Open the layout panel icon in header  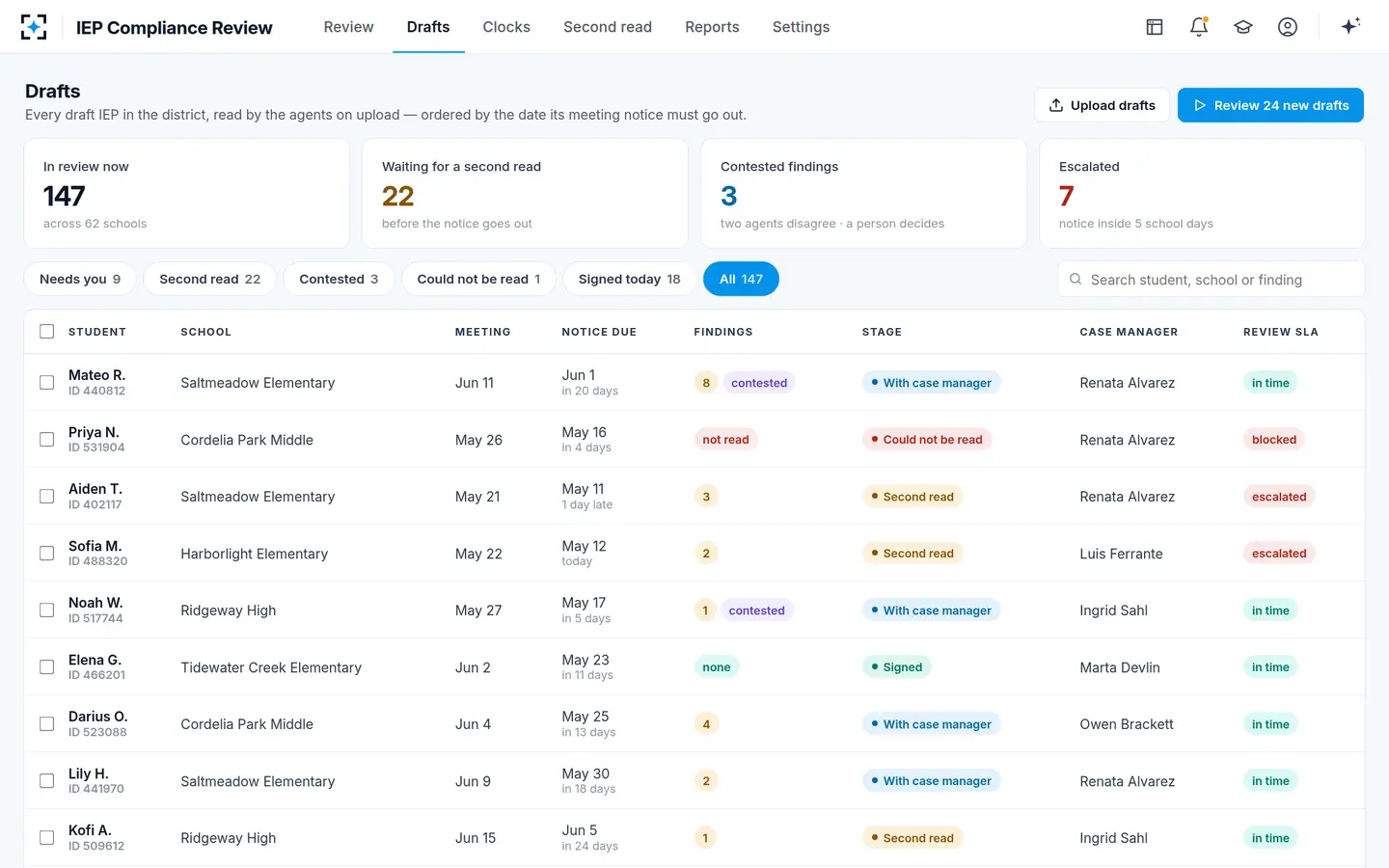1155,27
